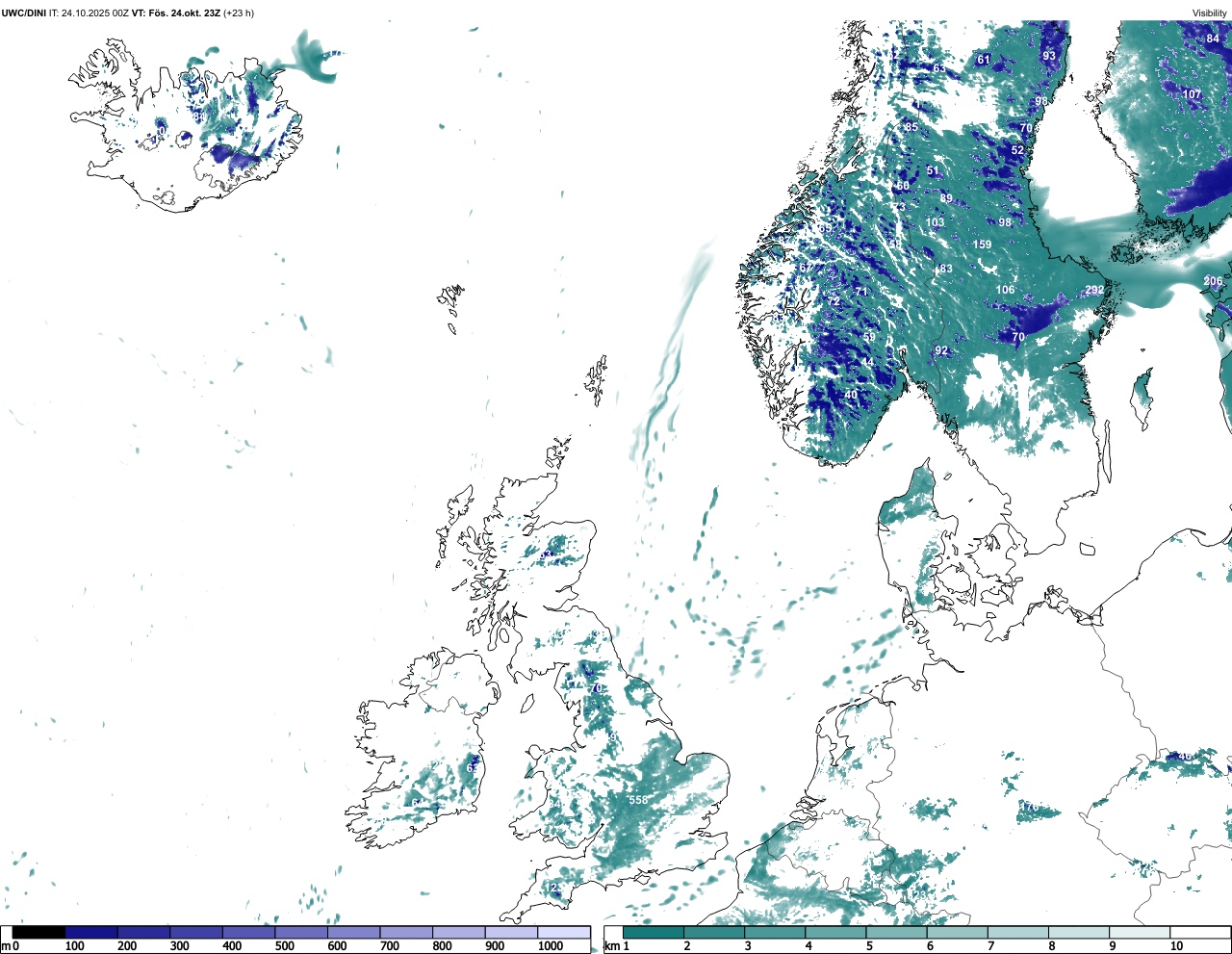The image size is (1232, 954).
Task: Click the '59' value in southern Norway
Action: point(869,337)
